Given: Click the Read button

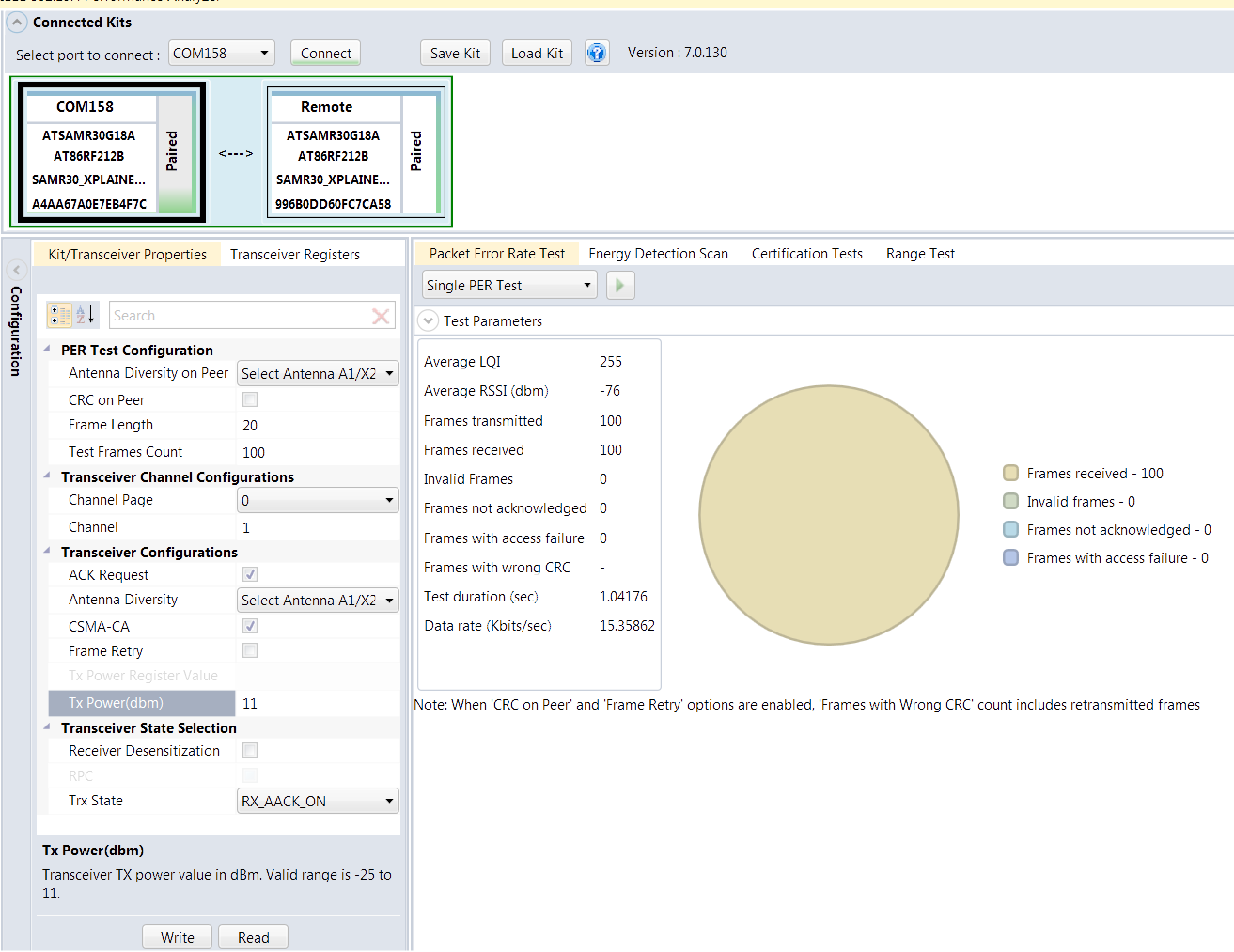Looking at the screenshot, I should [254, 937].
